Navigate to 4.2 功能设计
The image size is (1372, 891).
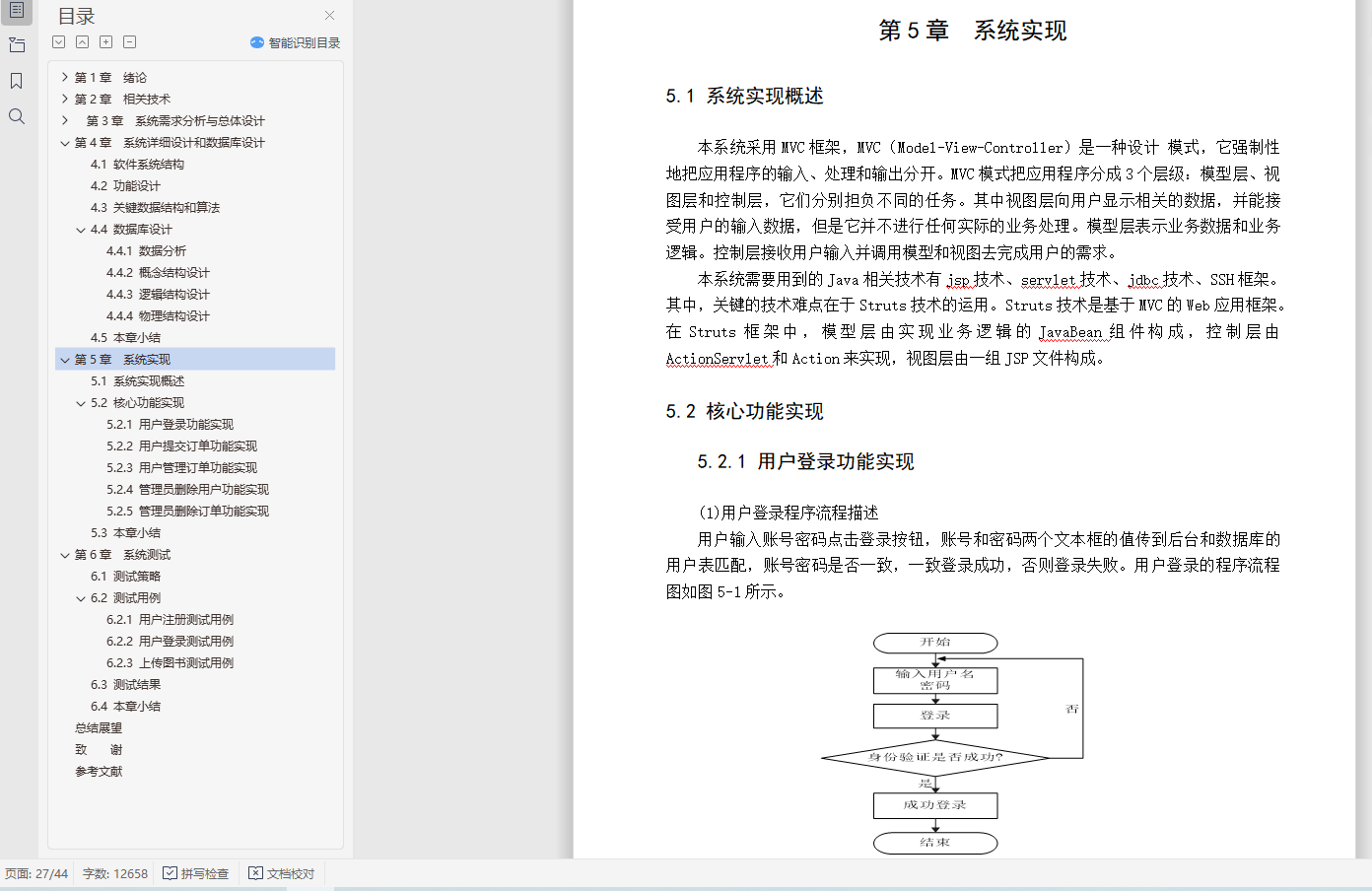point(125,185)
